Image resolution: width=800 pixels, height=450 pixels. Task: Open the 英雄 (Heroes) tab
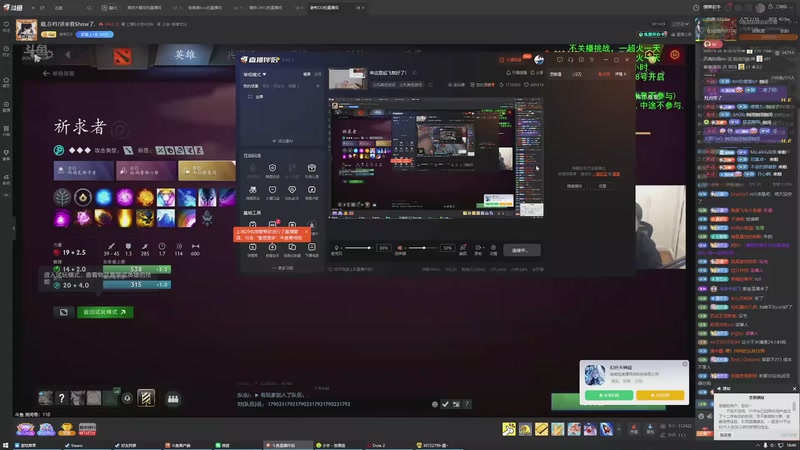[x=185, y=55]
